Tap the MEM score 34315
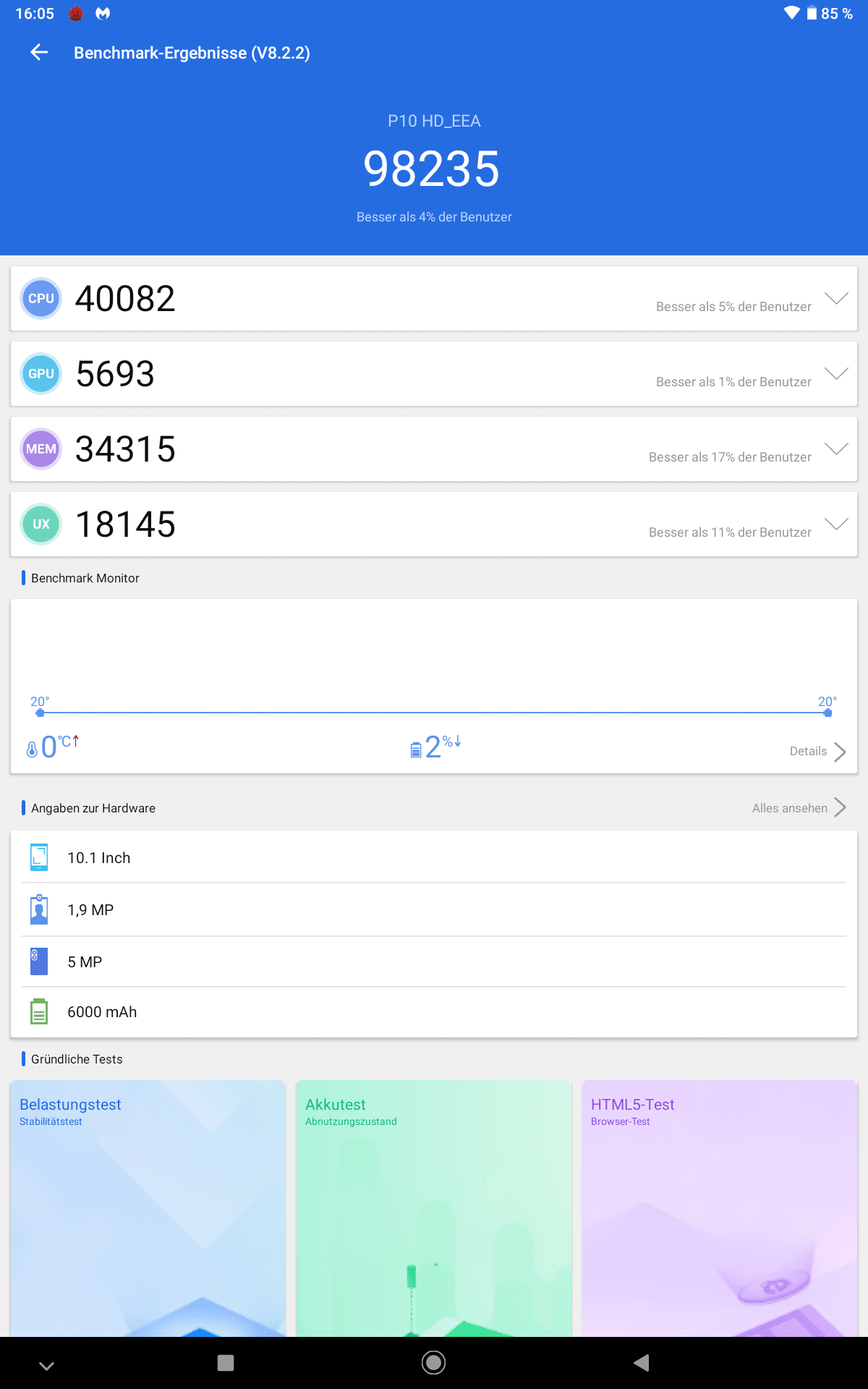 click(x=125, y=449)
